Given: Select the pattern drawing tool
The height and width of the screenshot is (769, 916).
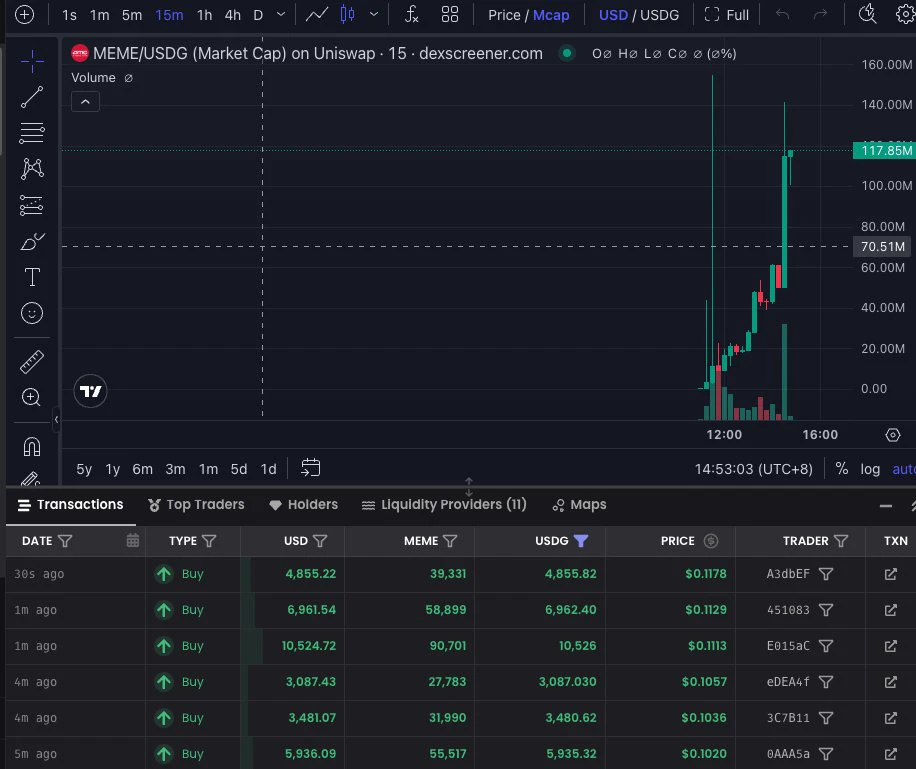Looking at the screenshot, I should (32, 169).
